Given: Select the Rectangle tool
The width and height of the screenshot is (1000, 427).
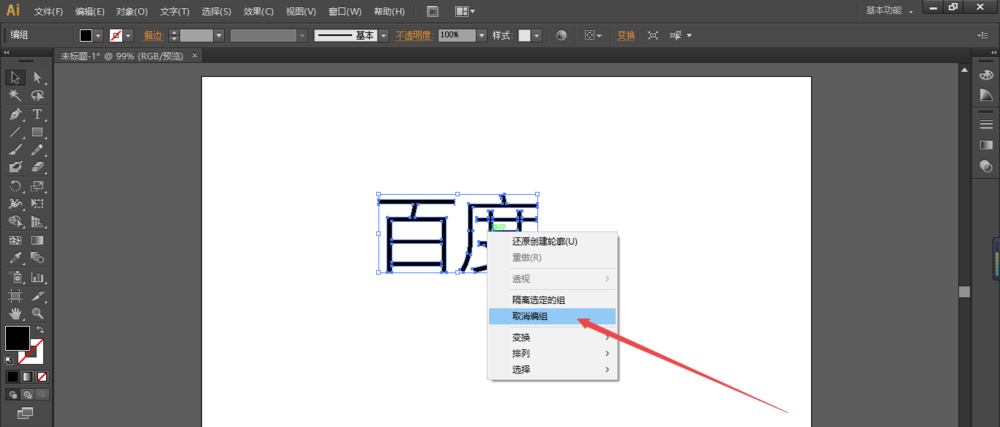Looking at the screenshot, I should click(x=38, y=132).
